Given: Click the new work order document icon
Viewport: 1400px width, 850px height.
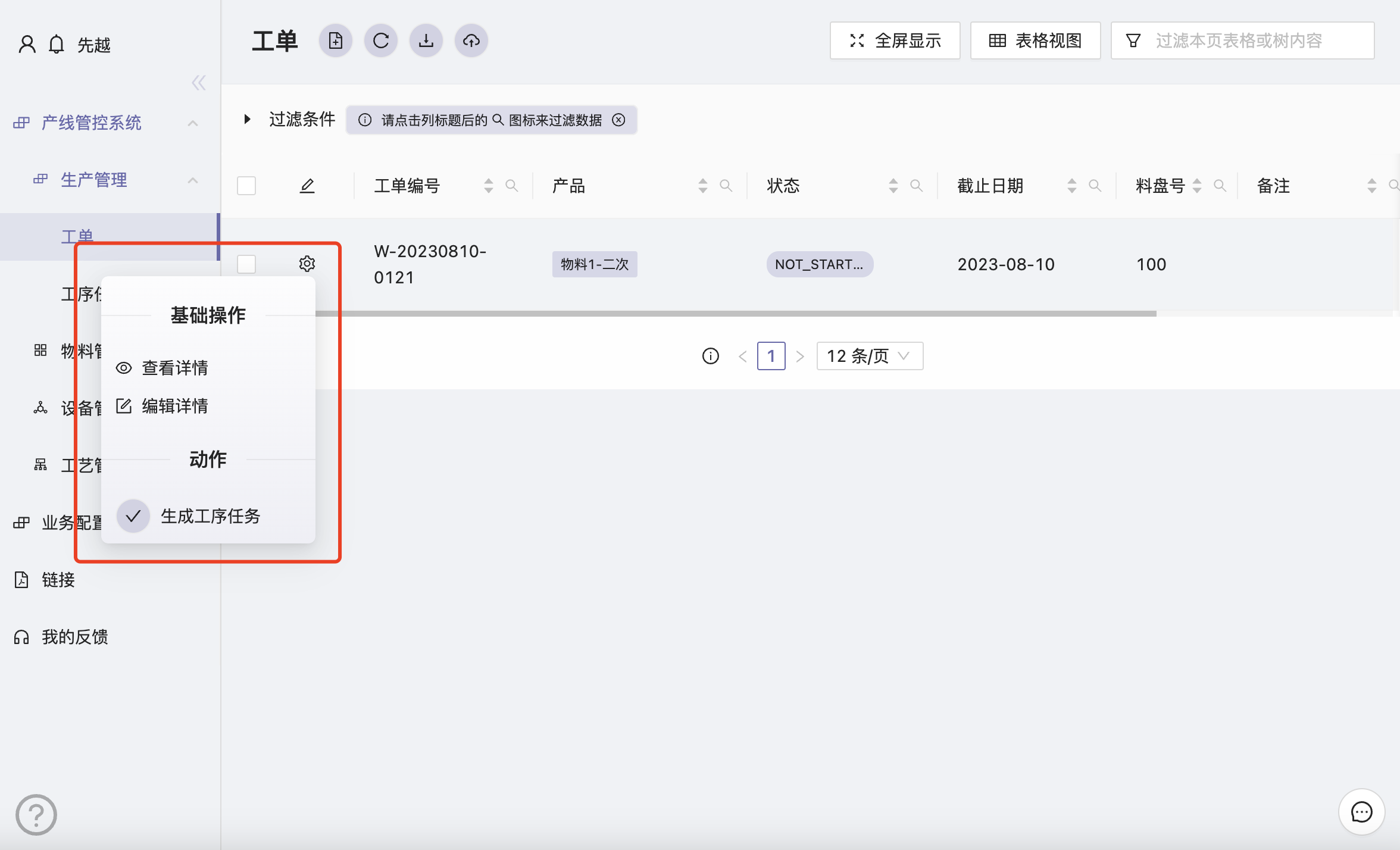Looking at the screenshot, I should pyautogui.click(x=336, y=40).
